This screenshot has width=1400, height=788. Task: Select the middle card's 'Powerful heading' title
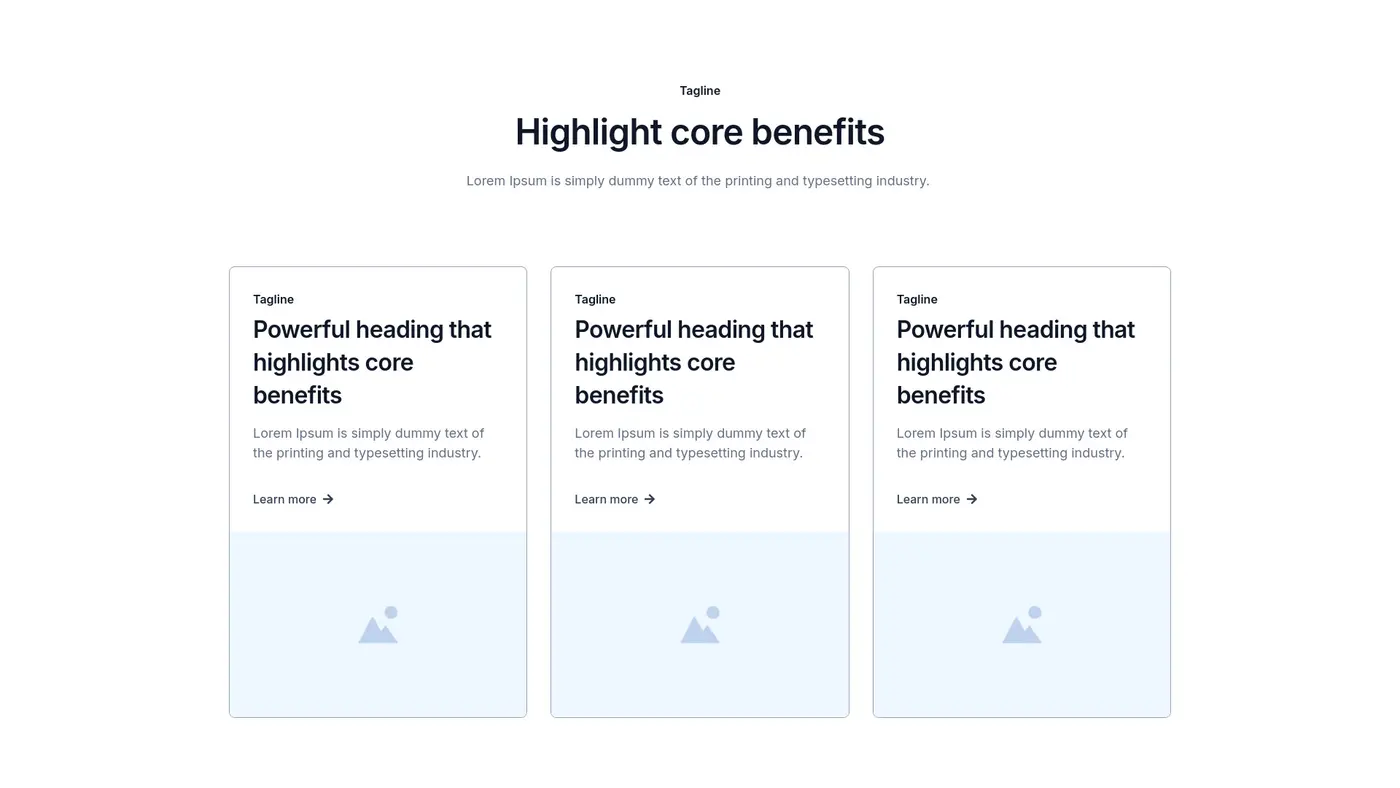(694, 362)
